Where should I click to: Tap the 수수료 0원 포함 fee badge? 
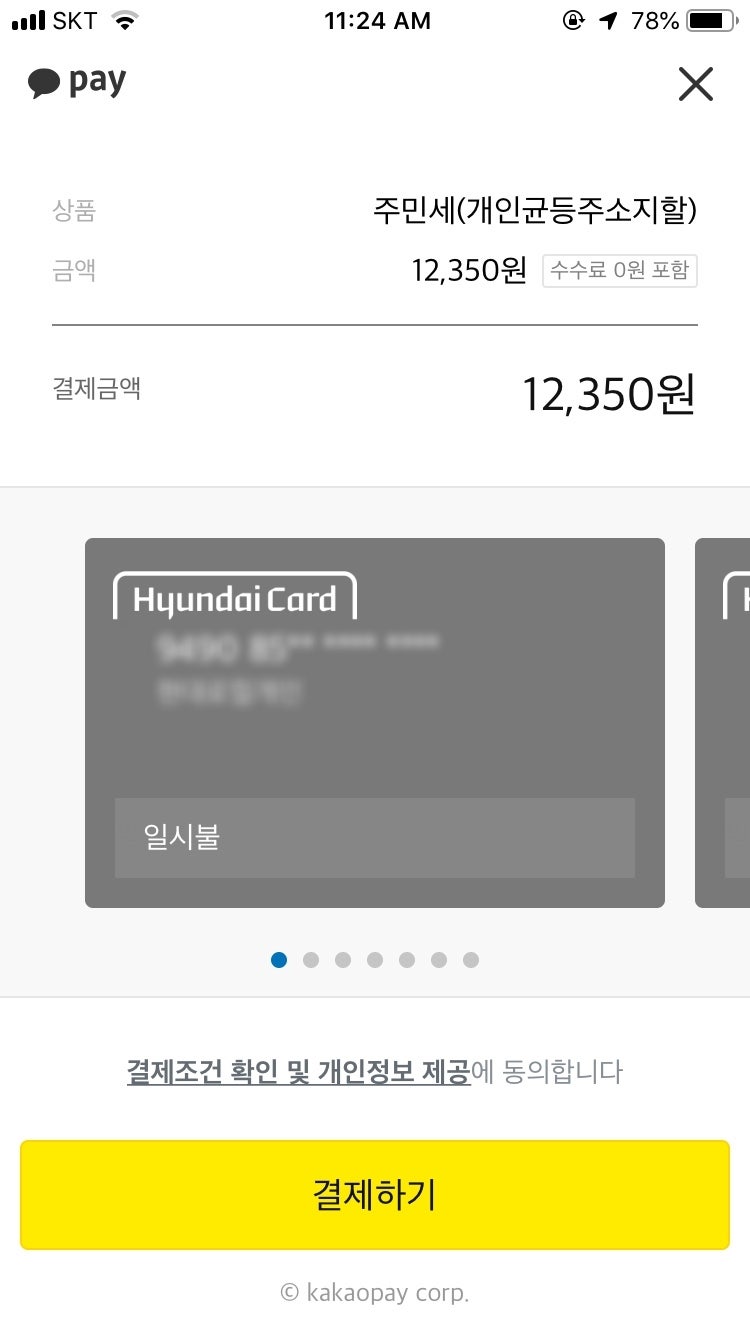(620, 271)
